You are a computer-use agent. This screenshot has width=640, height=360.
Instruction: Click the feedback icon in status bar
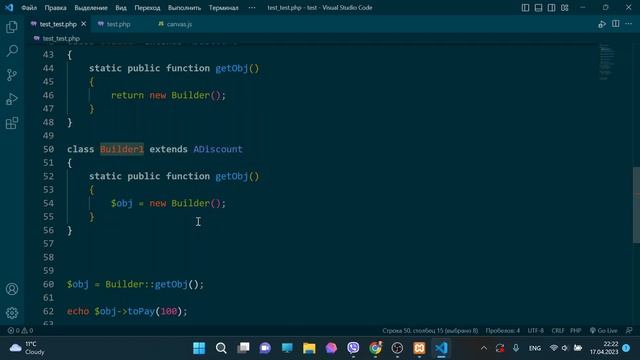tap(629, 331)
